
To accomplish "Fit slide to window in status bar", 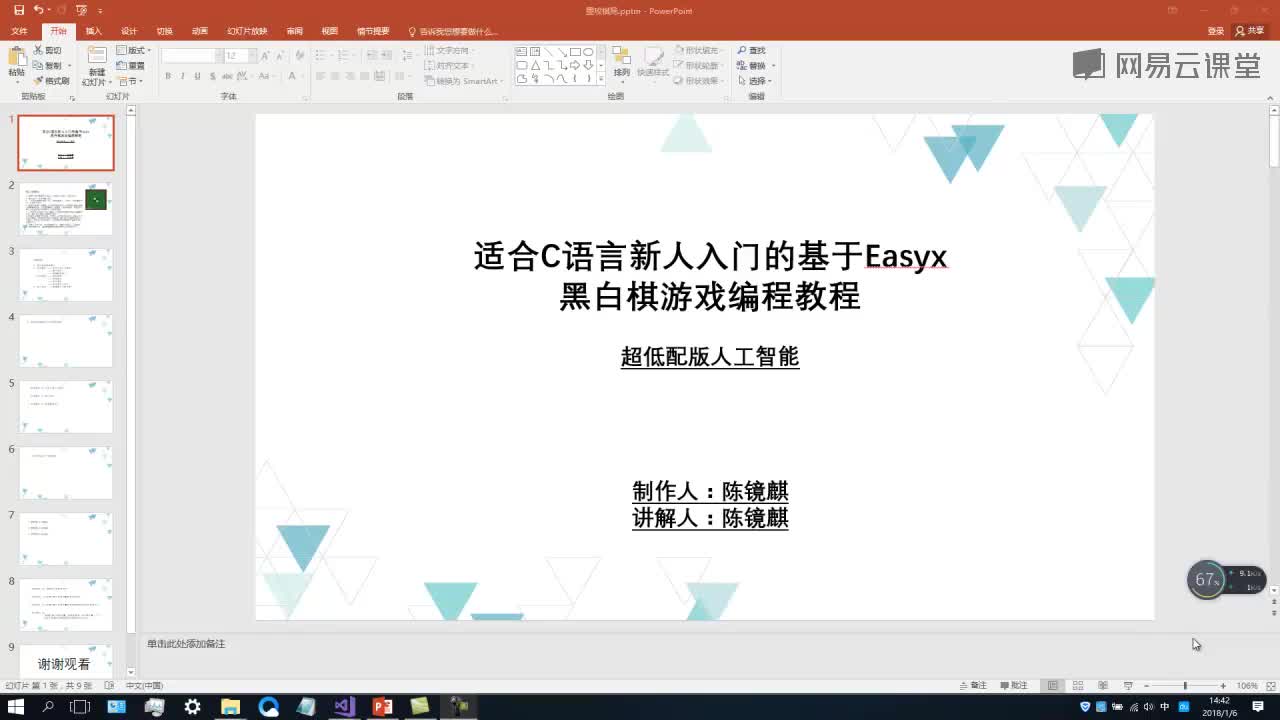I will [x=1269, y=686].
